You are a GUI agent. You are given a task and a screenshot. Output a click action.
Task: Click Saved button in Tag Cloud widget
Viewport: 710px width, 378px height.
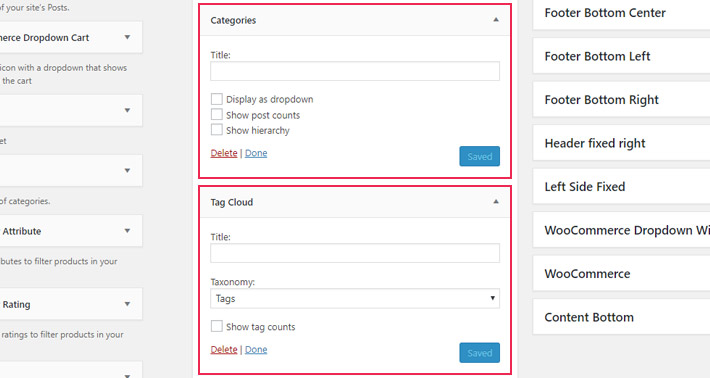(x=480, y=353)
